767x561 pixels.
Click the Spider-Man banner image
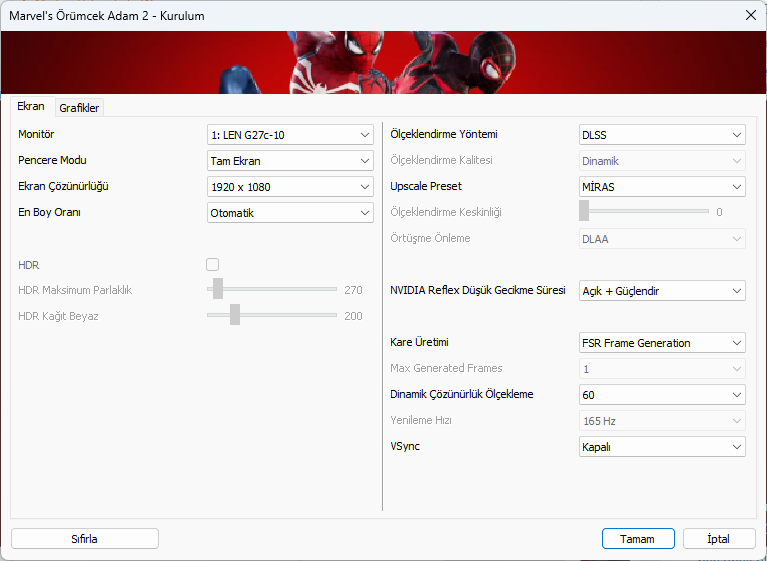(384, 63)
